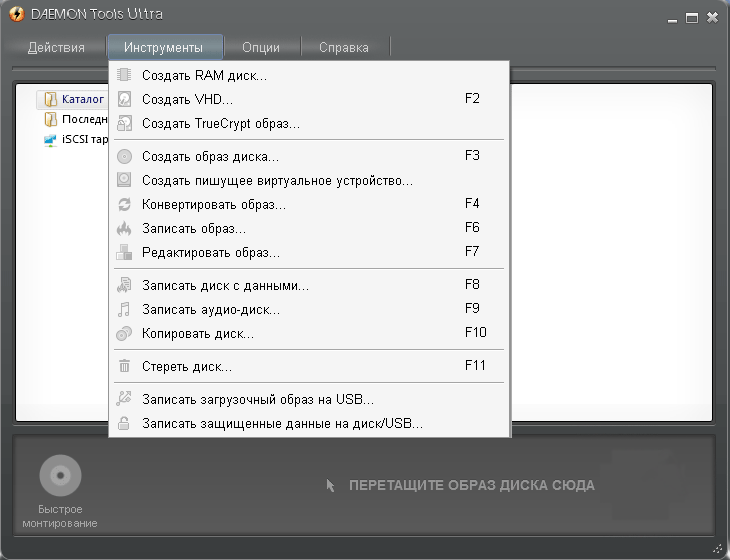Click the music note audio disc icon

click(x=124, y=310)
